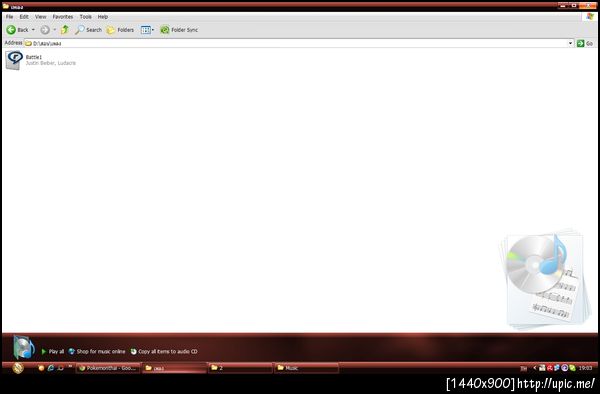Screen dimensions: 600x394
Task: Click Copy all items to audio CD
Action: (x=164, y=351)
